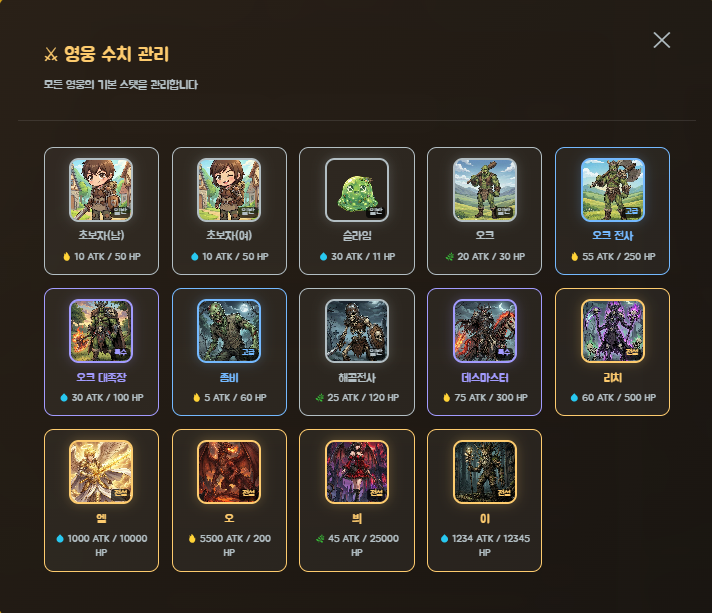Open the 오크 전사 hero card
This screenshot has width=712, height=613.
pos(612,211)
